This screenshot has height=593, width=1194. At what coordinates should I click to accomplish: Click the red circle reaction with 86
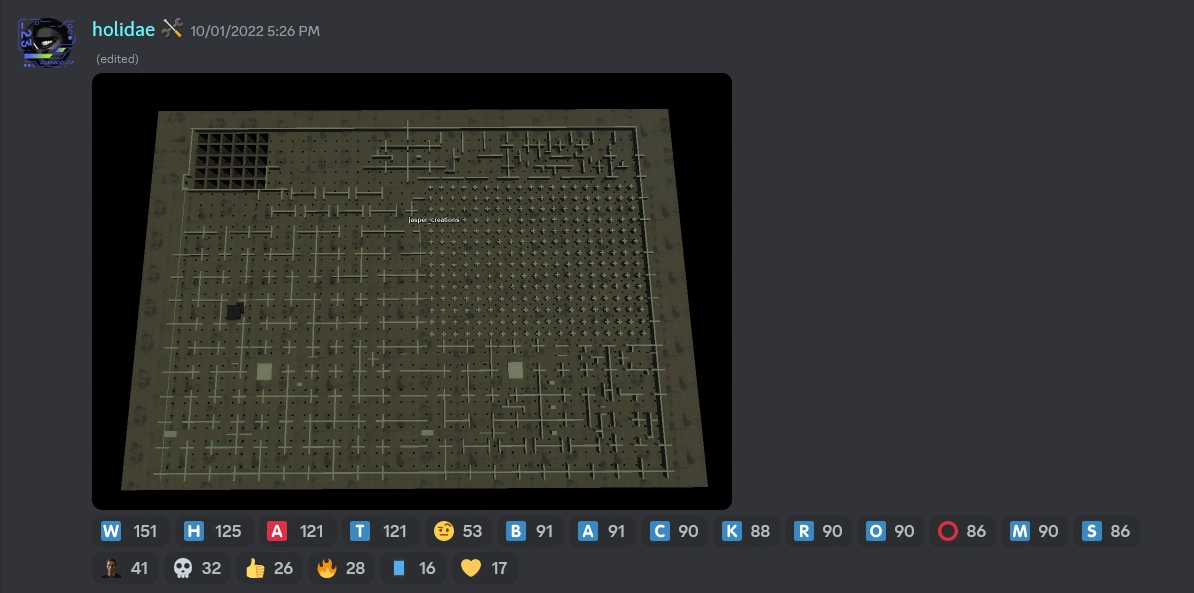[962, 531]
